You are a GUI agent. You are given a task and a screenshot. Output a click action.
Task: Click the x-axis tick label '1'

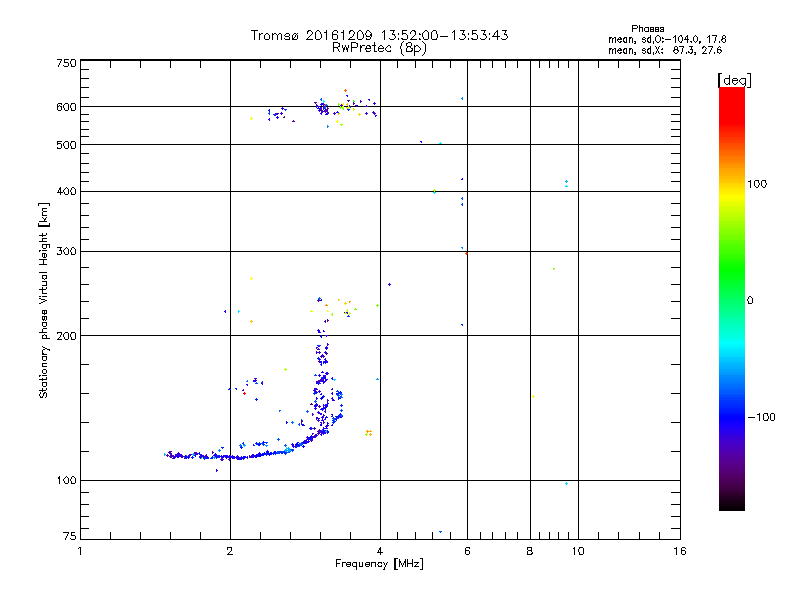coord(80,551)
